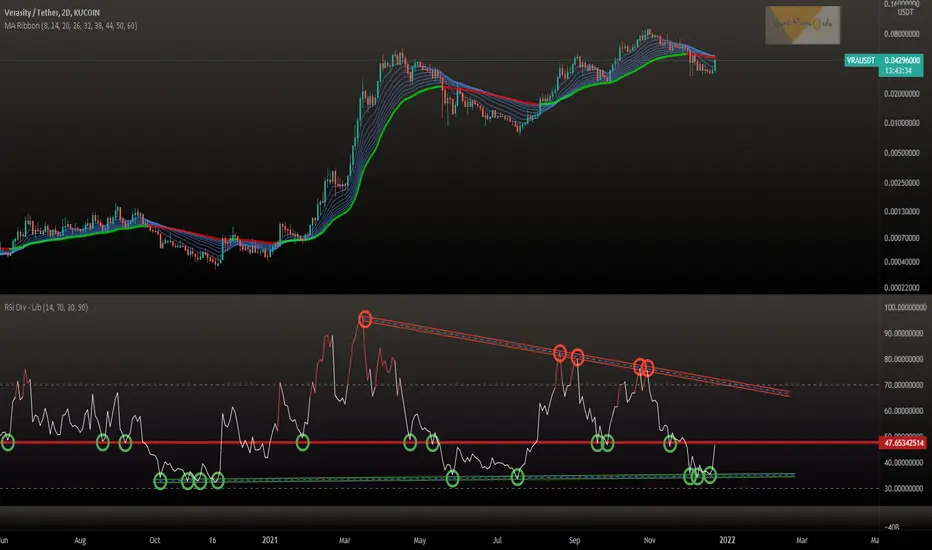The image size is (932, 550).
Task: Click the Verasity / Tether, 2D, KUCOIN symbol title
Action: click(52, 12)
